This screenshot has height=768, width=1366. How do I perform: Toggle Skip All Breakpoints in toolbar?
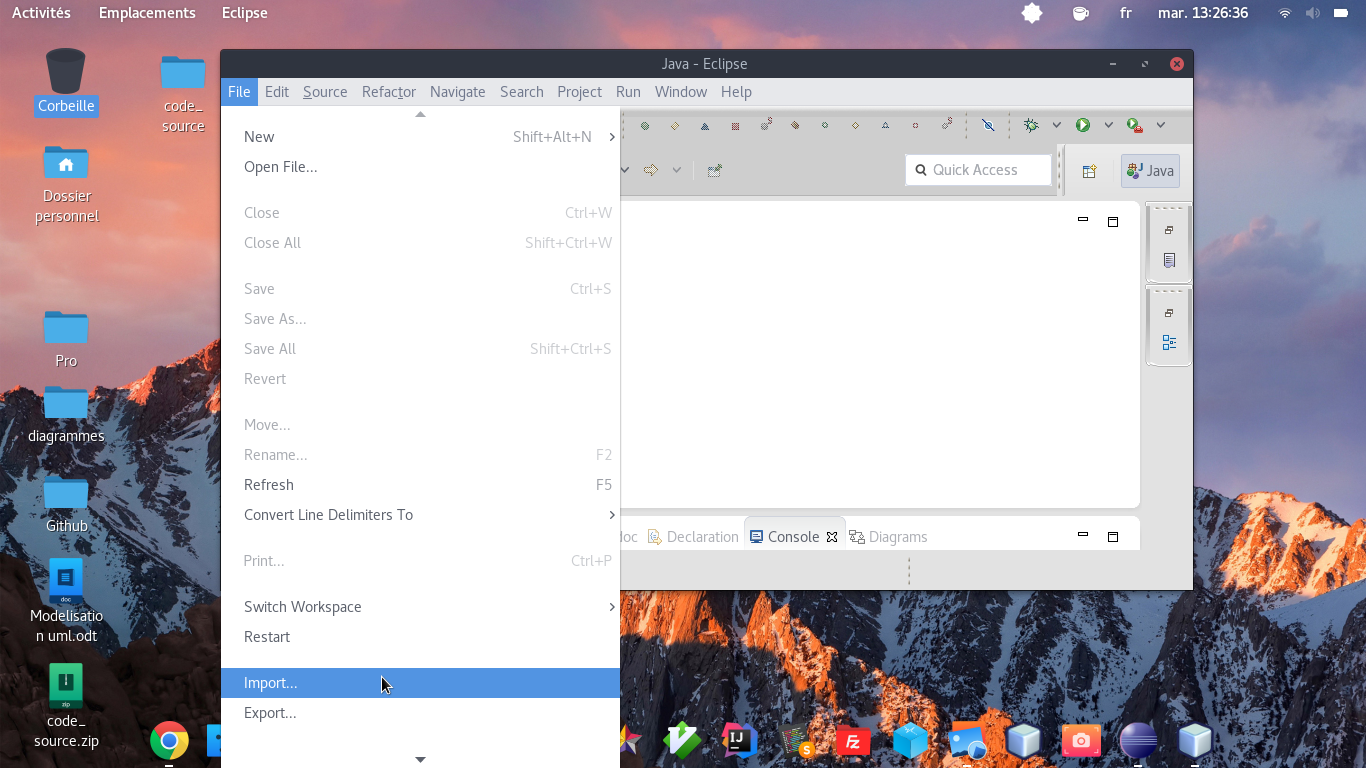pos(988,125)
